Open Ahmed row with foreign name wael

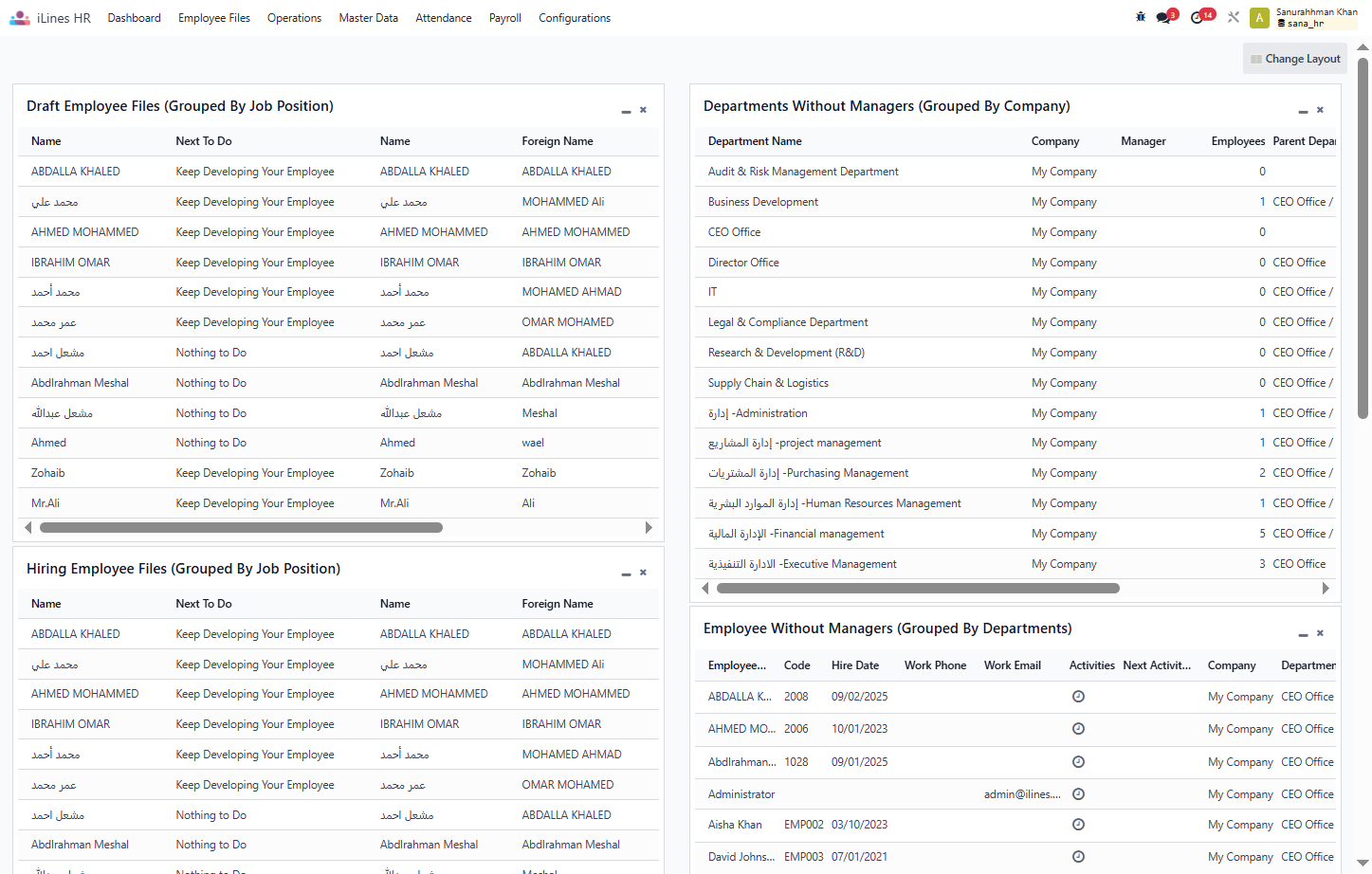click(x=338, y=443)
